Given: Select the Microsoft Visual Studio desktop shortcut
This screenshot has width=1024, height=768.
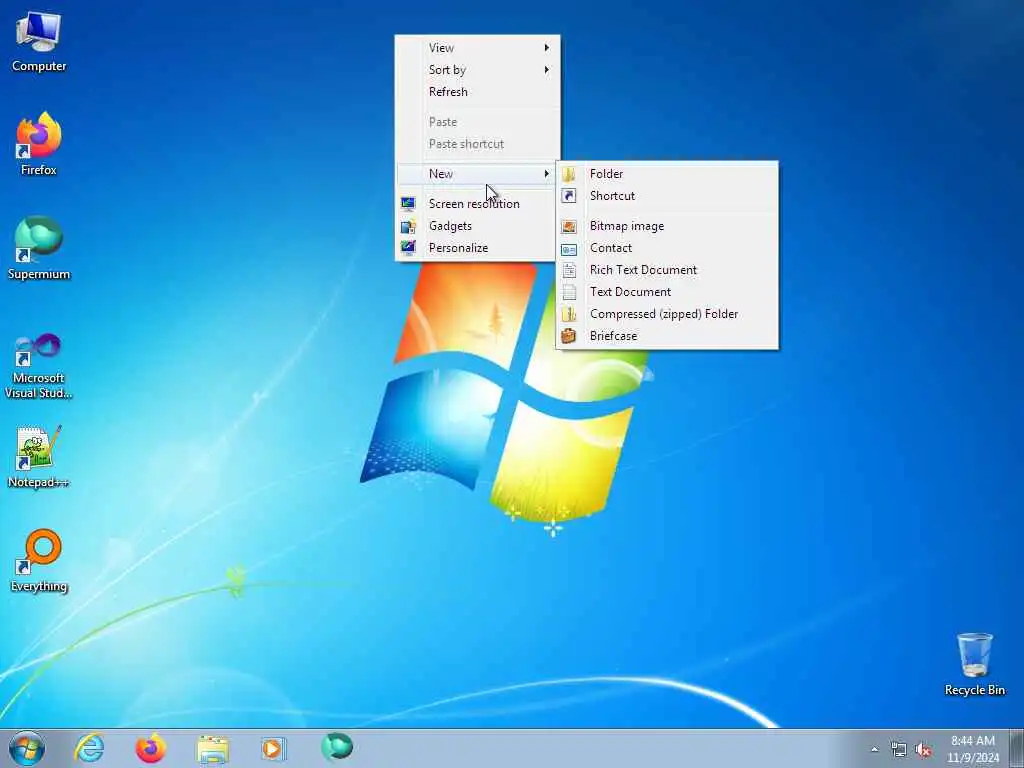Looking at the screenshot, I should click(39, 366).
